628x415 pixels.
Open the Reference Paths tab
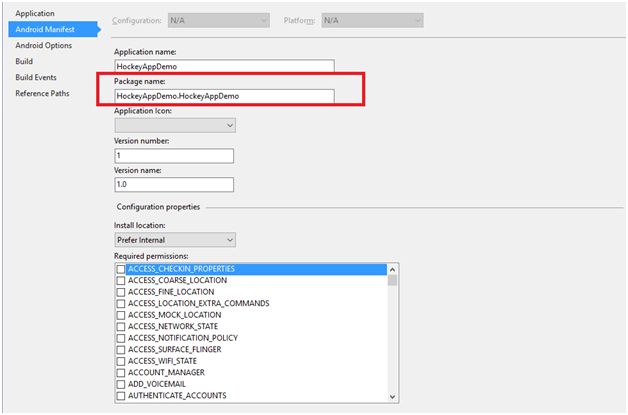click(x=42, y=93)
